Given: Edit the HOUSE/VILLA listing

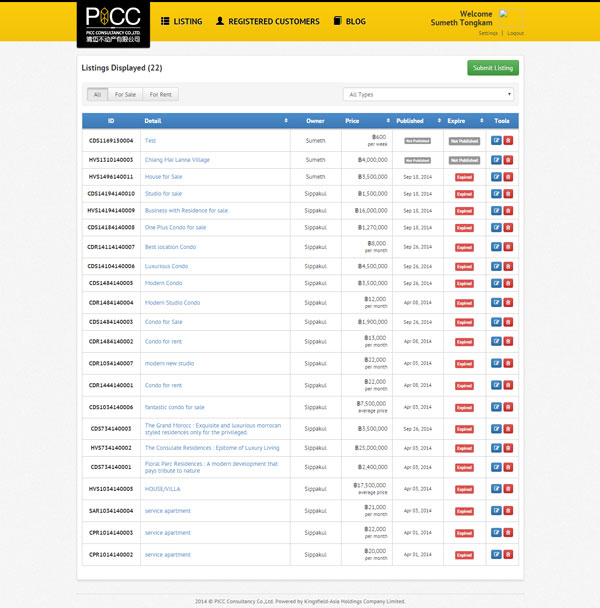Looking at the screenshot, I should pos(496,489).
